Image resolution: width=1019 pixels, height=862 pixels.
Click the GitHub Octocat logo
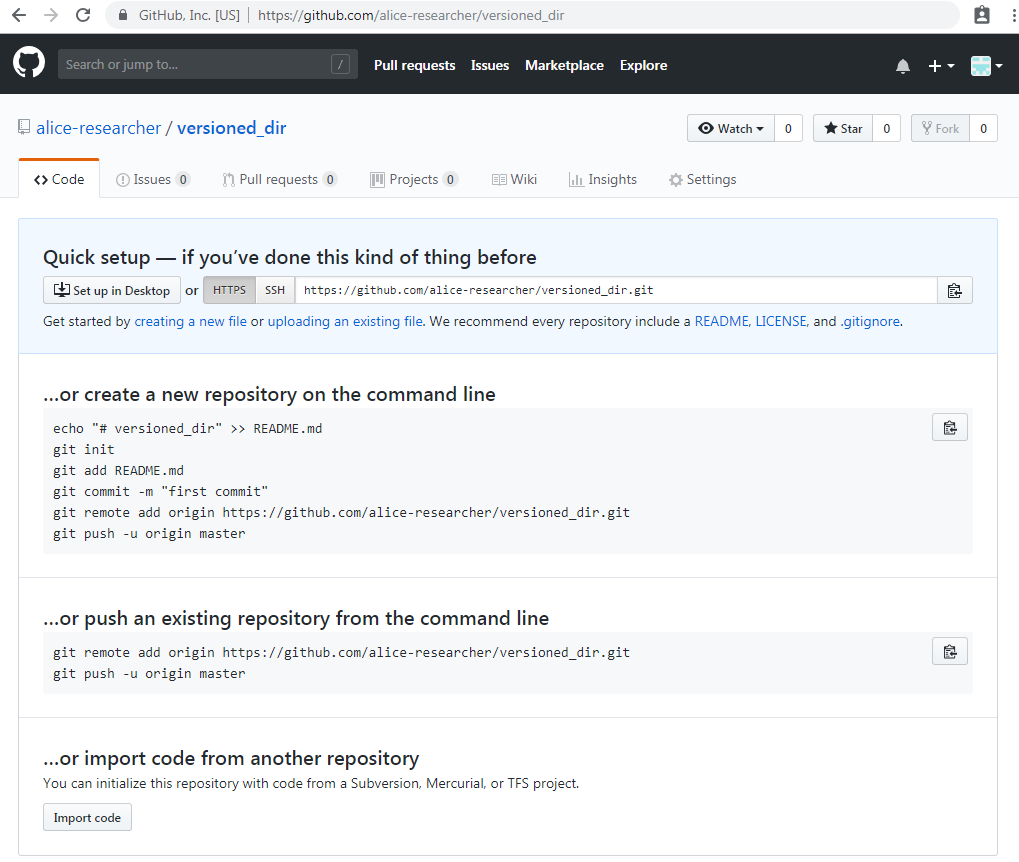pyautogui.click(x=29, y=64)
